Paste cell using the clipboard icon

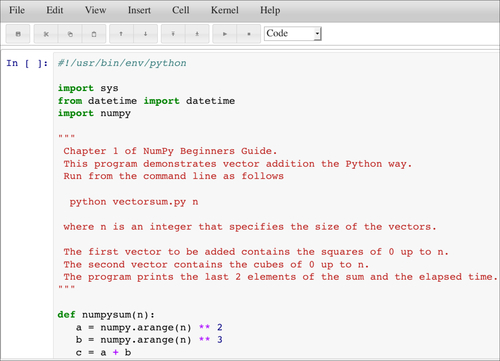(x=94, y=34)
